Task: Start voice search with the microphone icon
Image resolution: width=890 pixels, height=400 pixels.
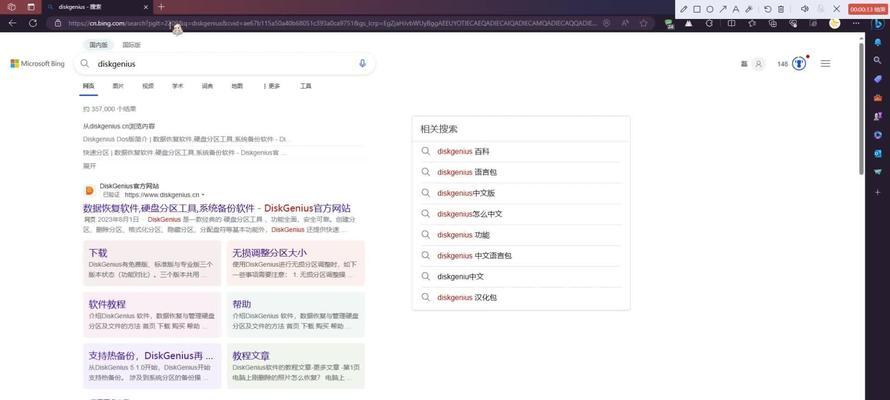Action: [362, 64]
